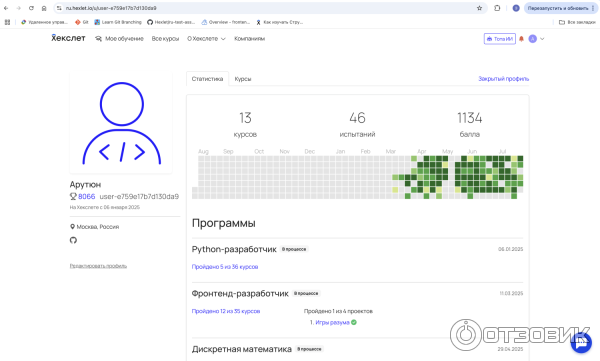Open the browser extensions puzzle icon
Screen dimensions: 600x361
[497, 8]
